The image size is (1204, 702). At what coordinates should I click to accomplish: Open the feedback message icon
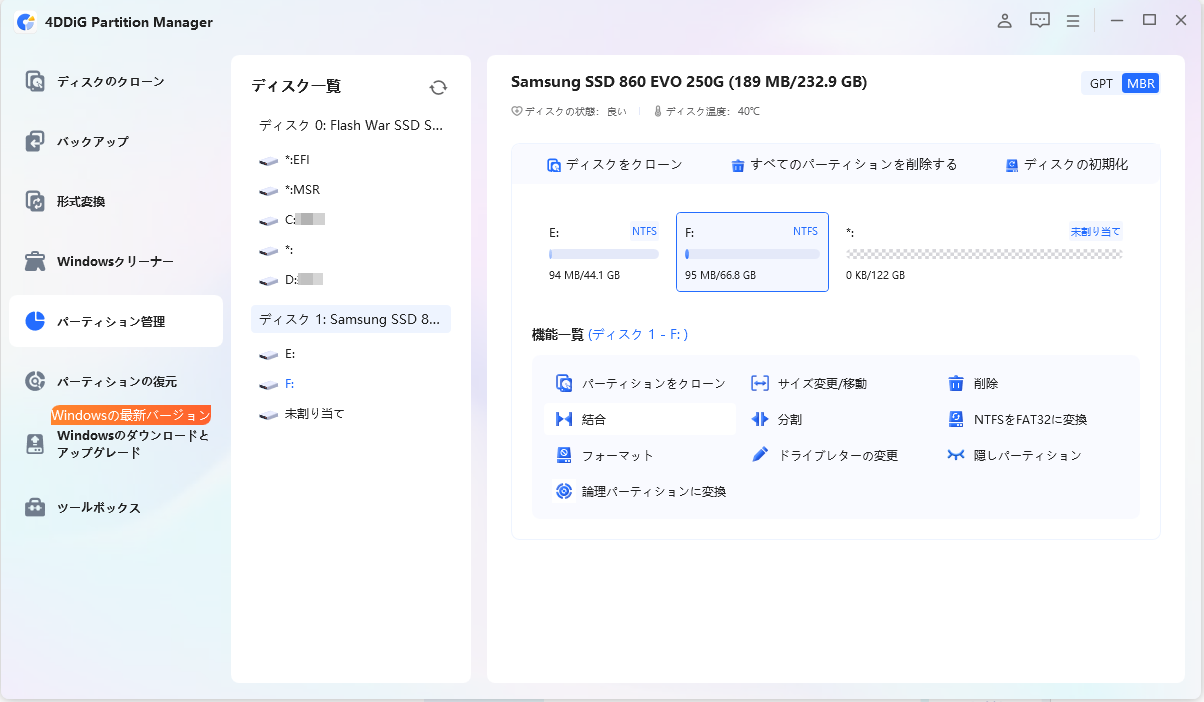(1040, 21)
